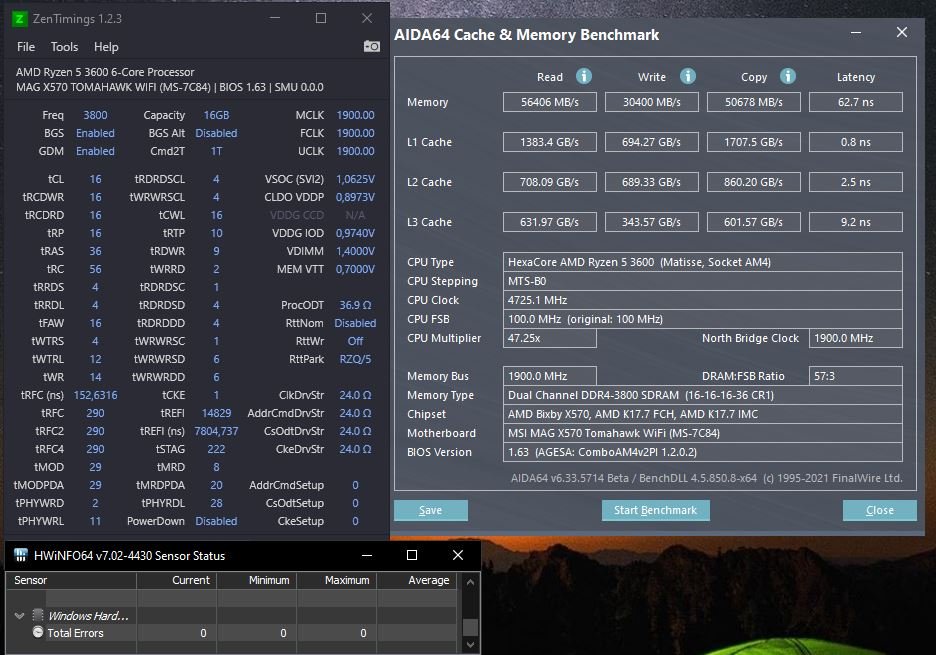
Task: Click the Total Errors sensor row icon
Action: 38,632
